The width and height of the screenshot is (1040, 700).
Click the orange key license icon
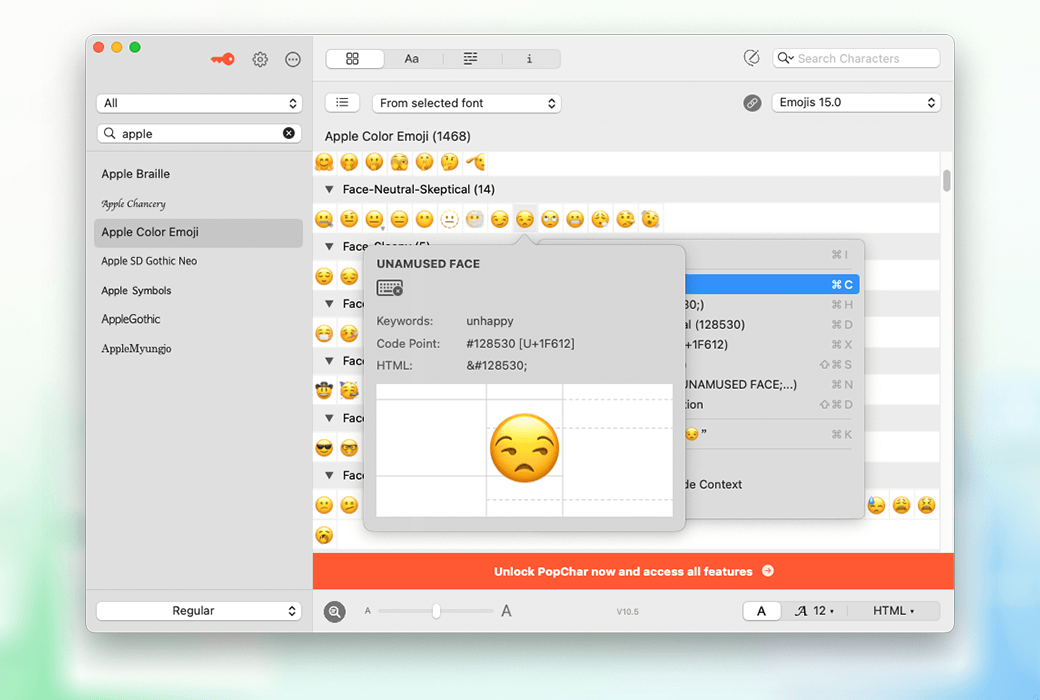(x=222, y=60)
